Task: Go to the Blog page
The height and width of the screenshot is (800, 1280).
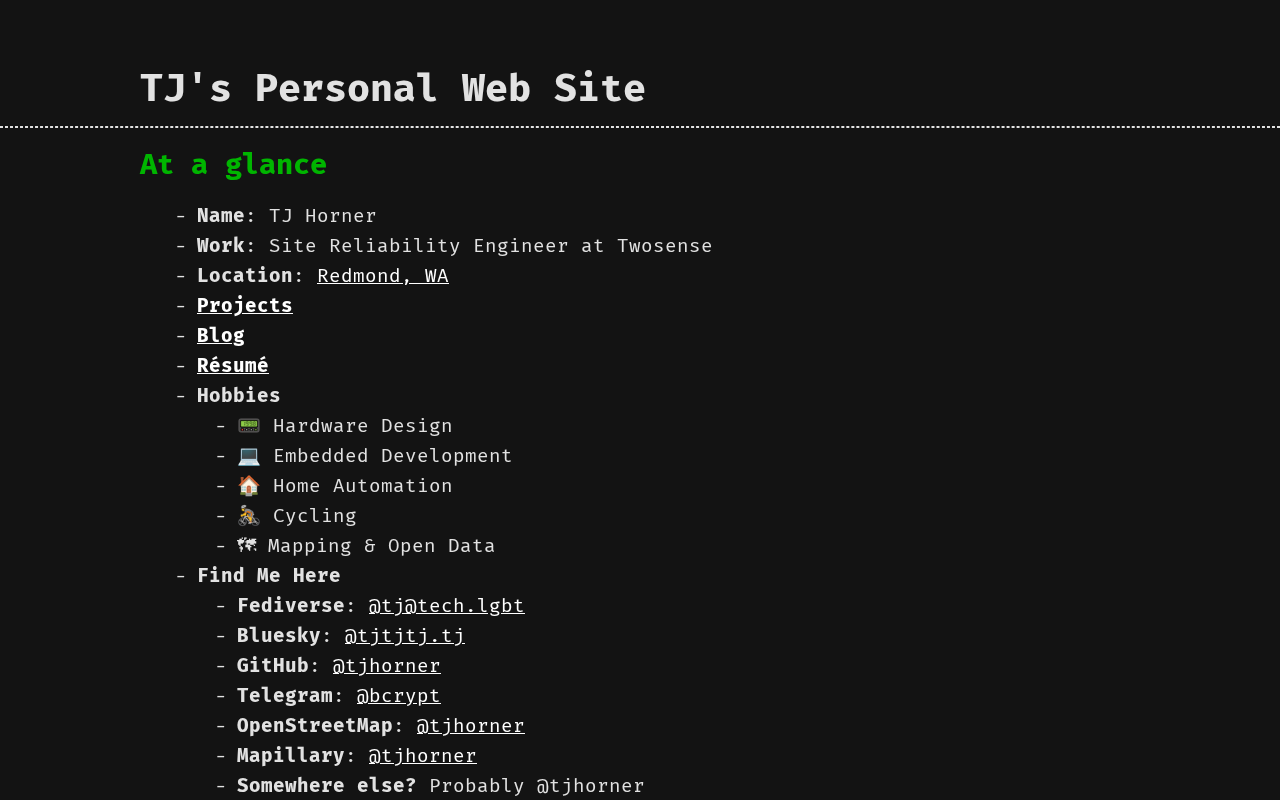Action: click(x=220, y=336)
